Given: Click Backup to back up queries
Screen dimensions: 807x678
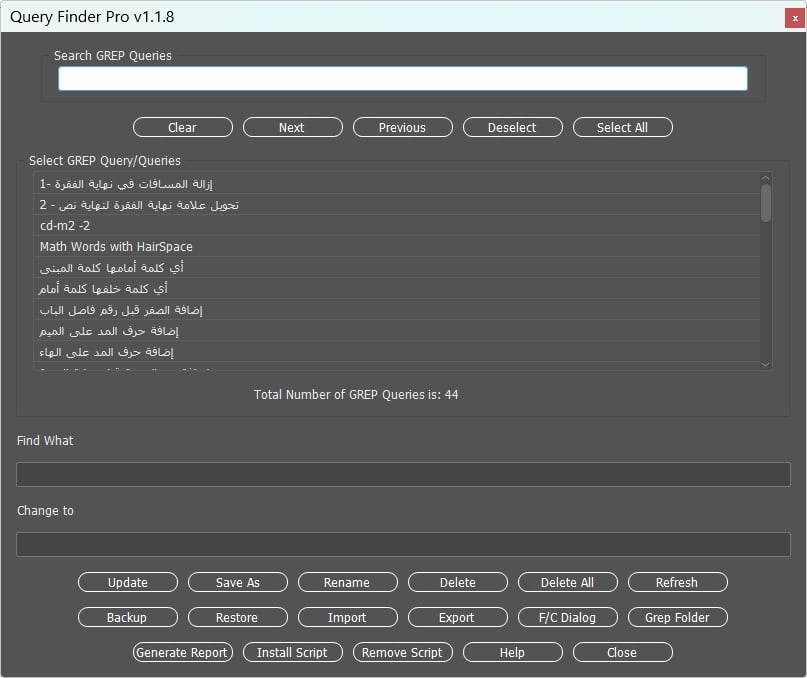Looking at the screenshot, I should click(127, 617).
